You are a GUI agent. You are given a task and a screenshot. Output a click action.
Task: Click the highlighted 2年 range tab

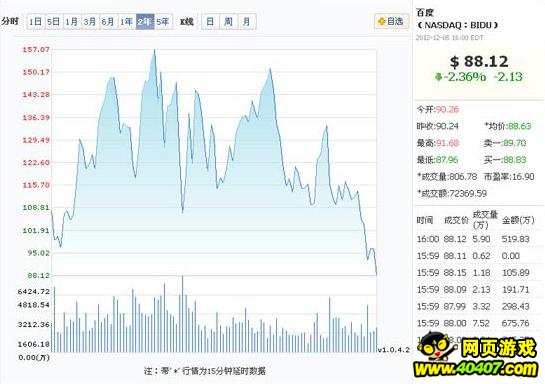click(x=145, y=22)
